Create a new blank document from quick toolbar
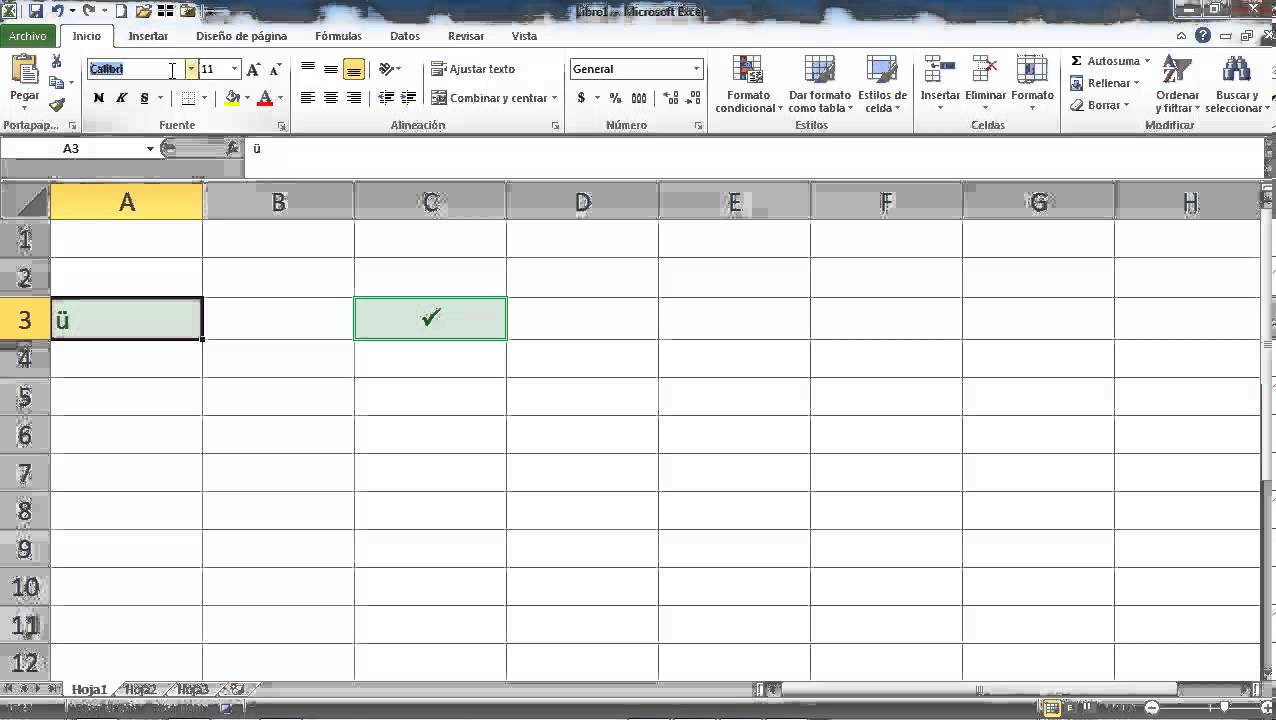 [x=121, y=11]
